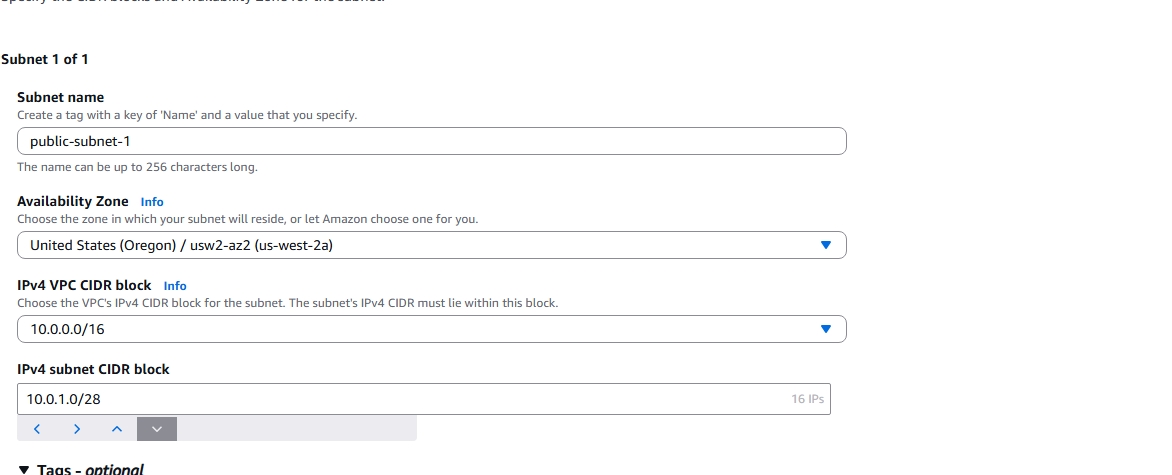Click the next CIDR right arrow
The height and width of the screenshot is (475, 1172).
(x=77, y=429)
